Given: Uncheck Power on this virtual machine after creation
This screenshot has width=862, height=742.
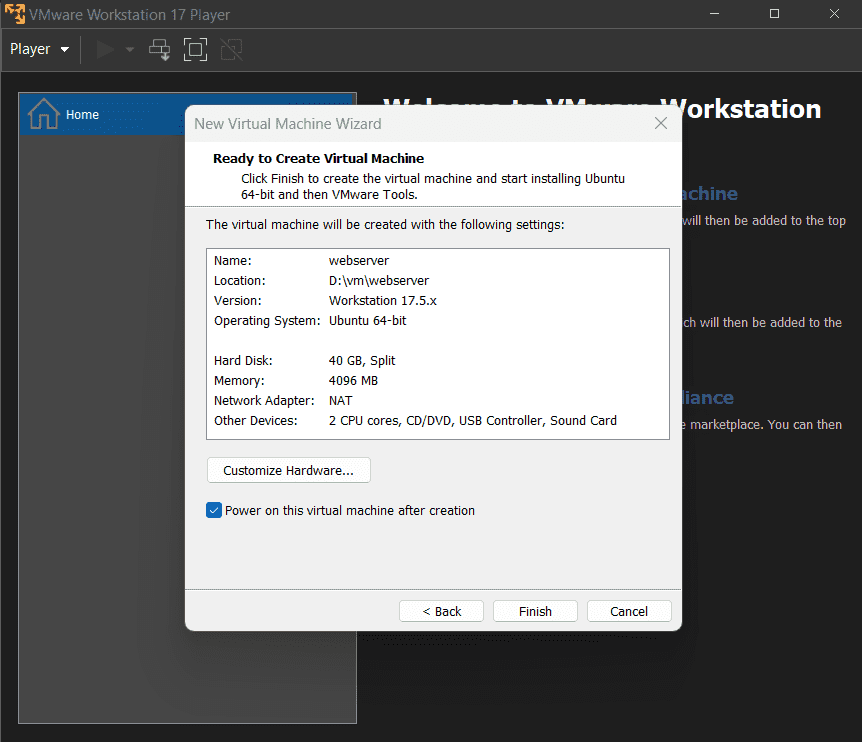Looking at the screenshot, I should pyautogui.click(x=214, y=510).
